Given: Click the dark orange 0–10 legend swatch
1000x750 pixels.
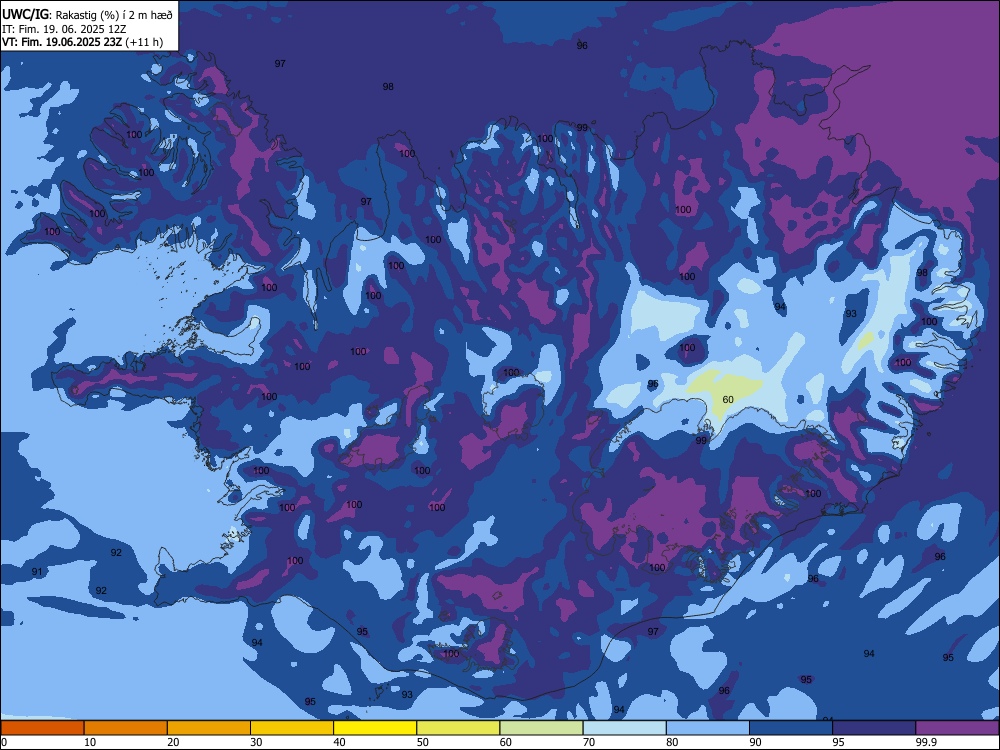Looking at the screenshot, I should point(42,728).
